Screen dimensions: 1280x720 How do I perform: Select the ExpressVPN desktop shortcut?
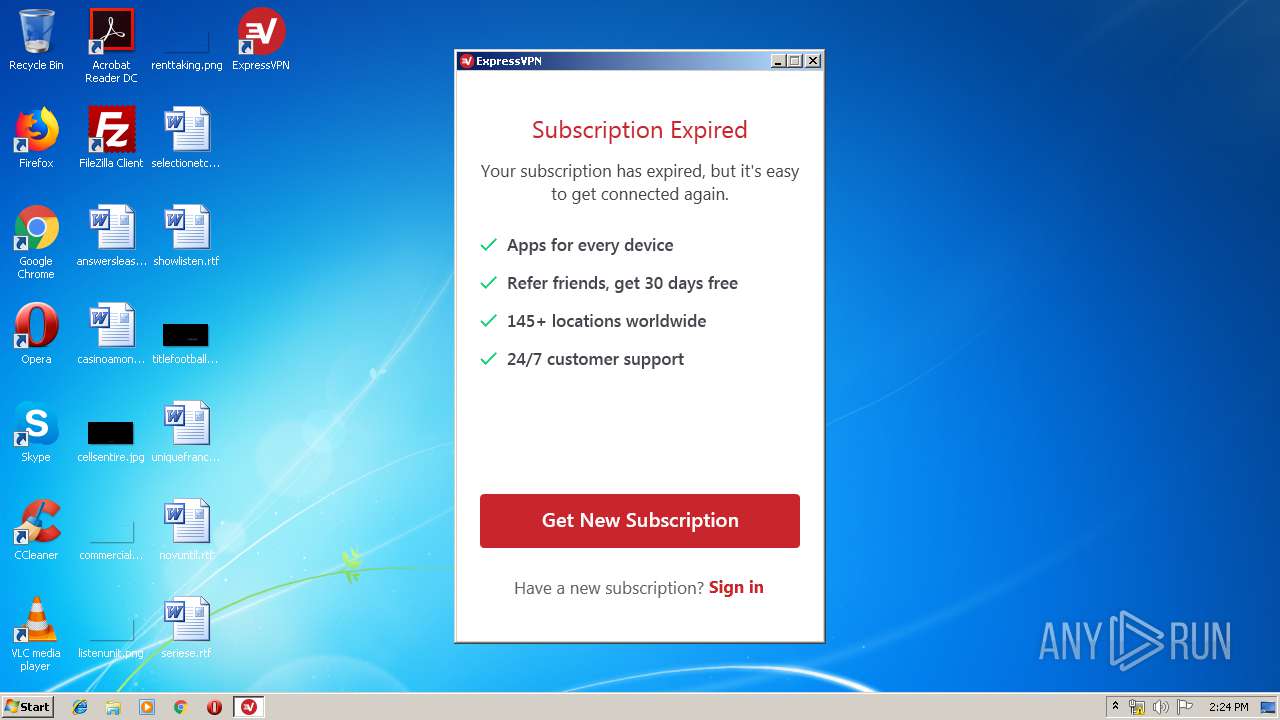(261, 40)
